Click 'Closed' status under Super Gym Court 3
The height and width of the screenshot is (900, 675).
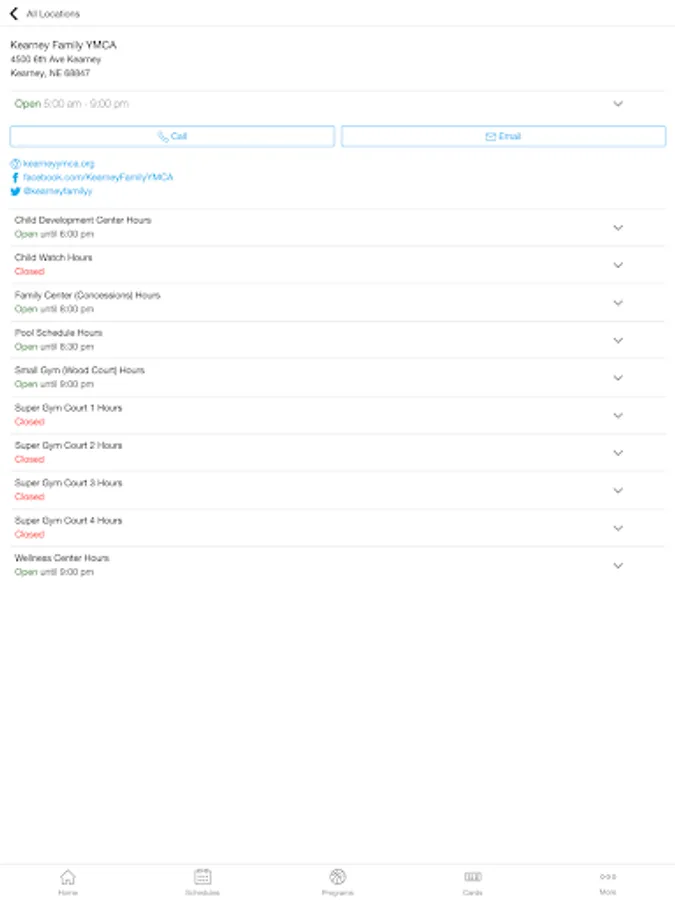point(29,496)
